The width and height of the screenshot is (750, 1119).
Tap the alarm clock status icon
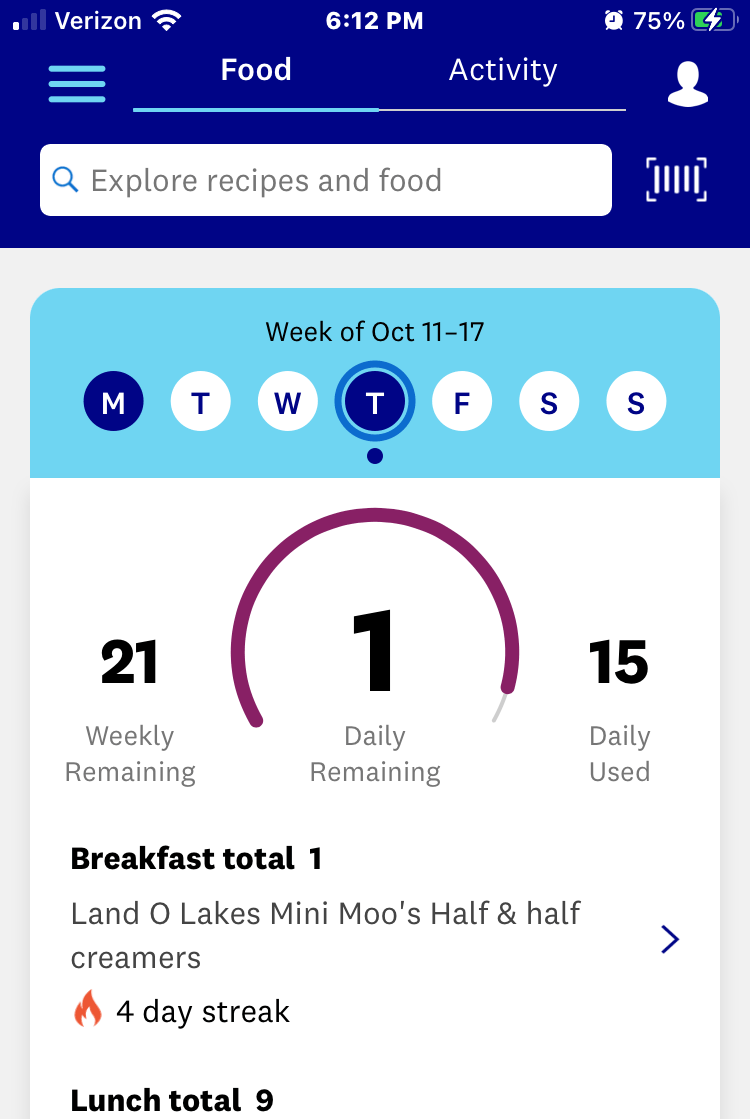pyautogui.click(x=613, y=20)
